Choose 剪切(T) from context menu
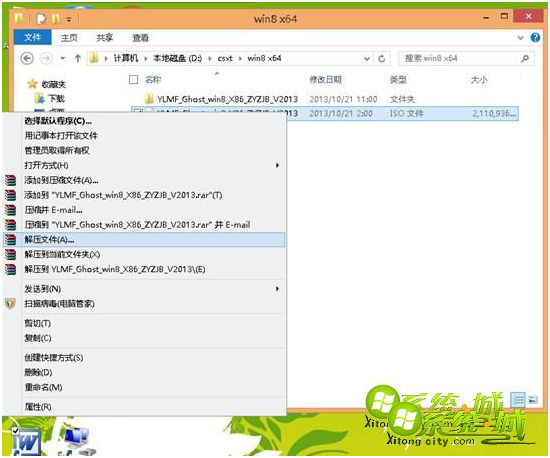Screen dimensions: 550x458 click(x=144, y=323)
